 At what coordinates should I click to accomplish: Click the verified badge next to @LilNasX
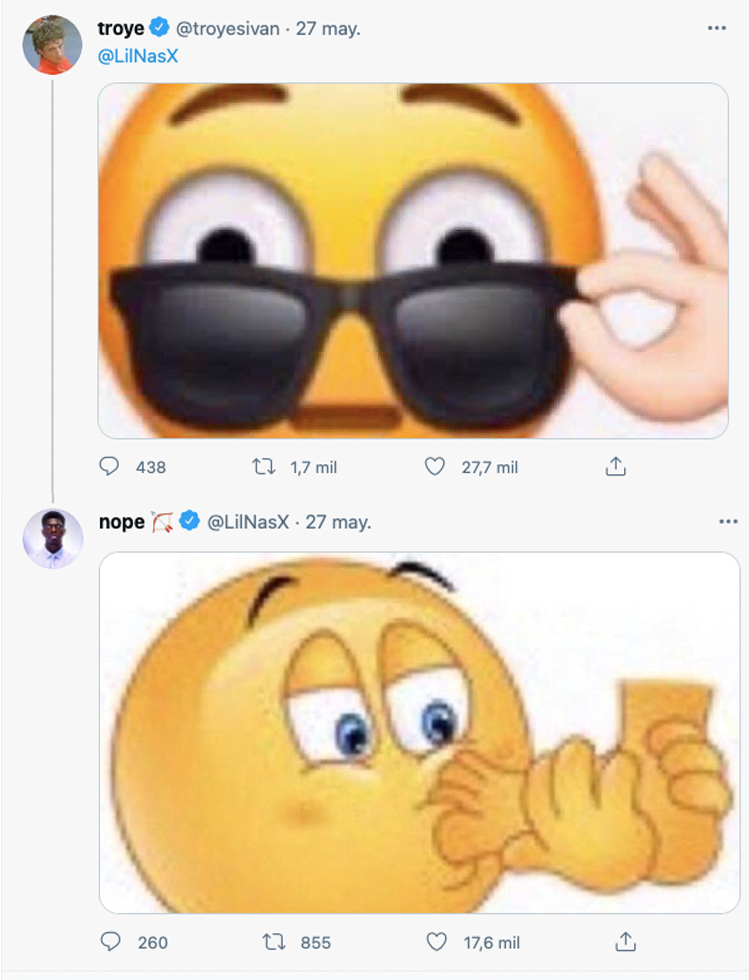pos(189,521)
